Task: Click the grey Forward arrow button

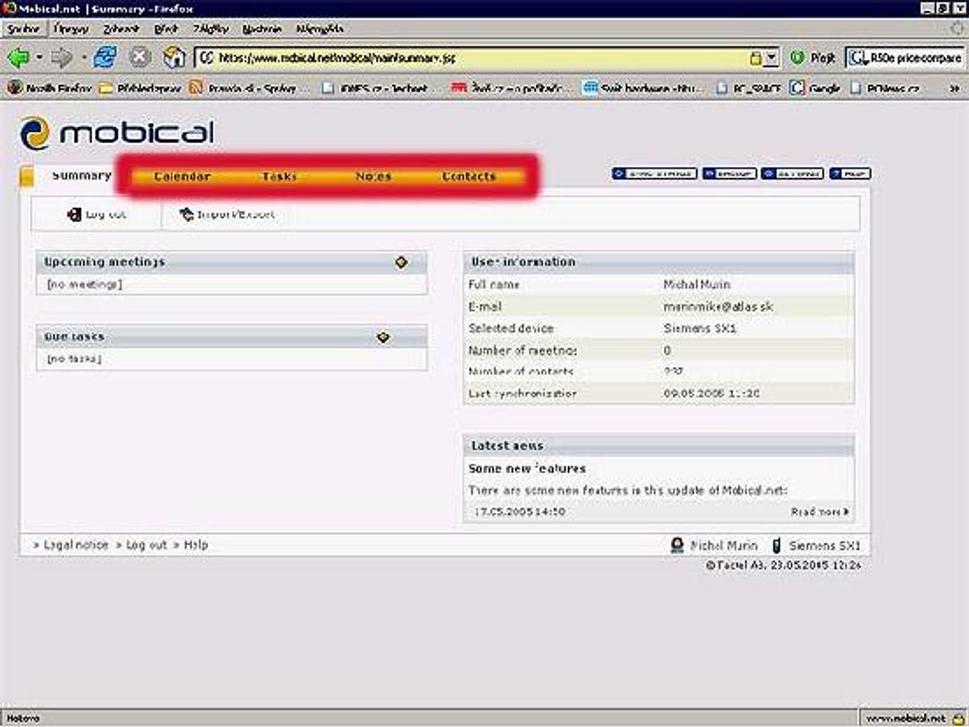Action: (x=61, y=58)
